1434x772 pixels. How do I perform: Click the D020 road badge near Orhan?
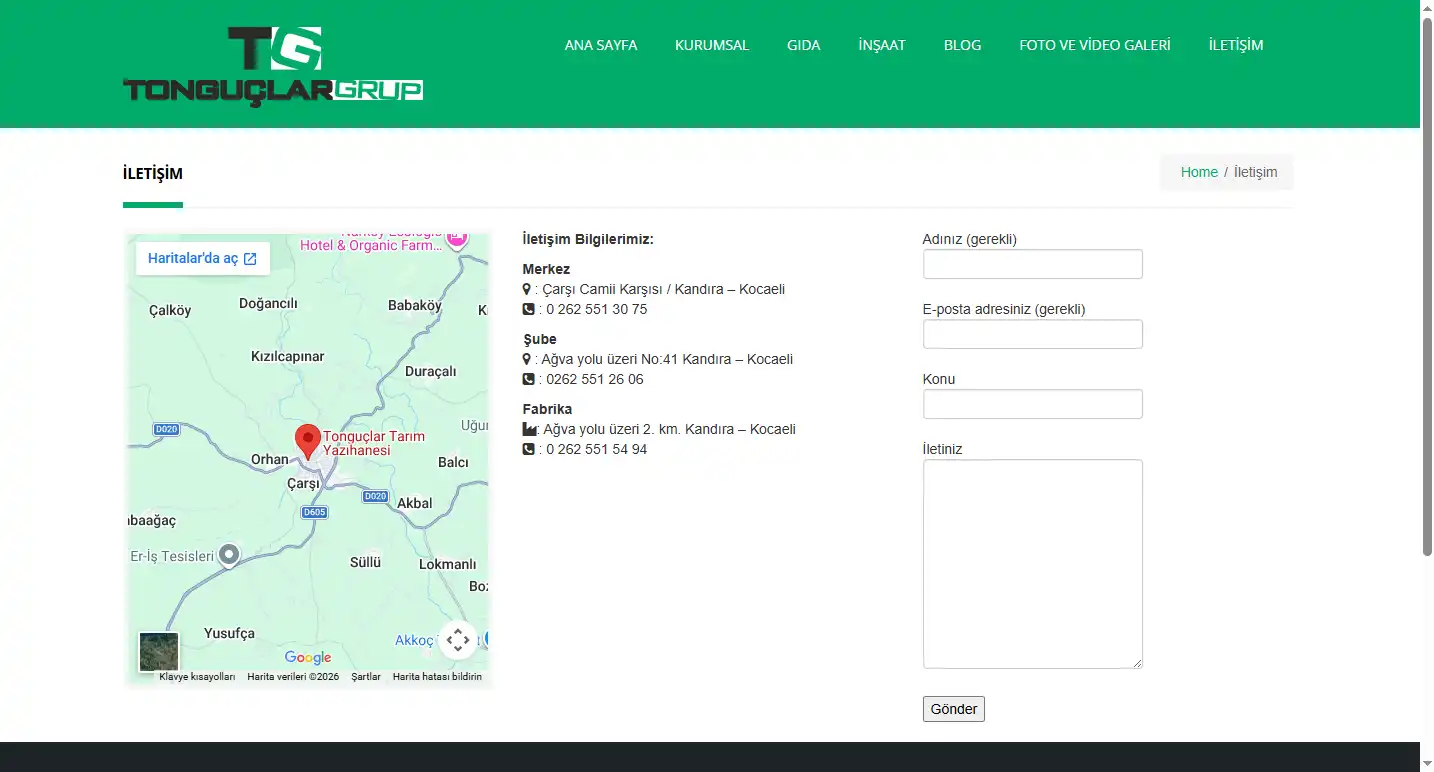[x=166, y=429]
